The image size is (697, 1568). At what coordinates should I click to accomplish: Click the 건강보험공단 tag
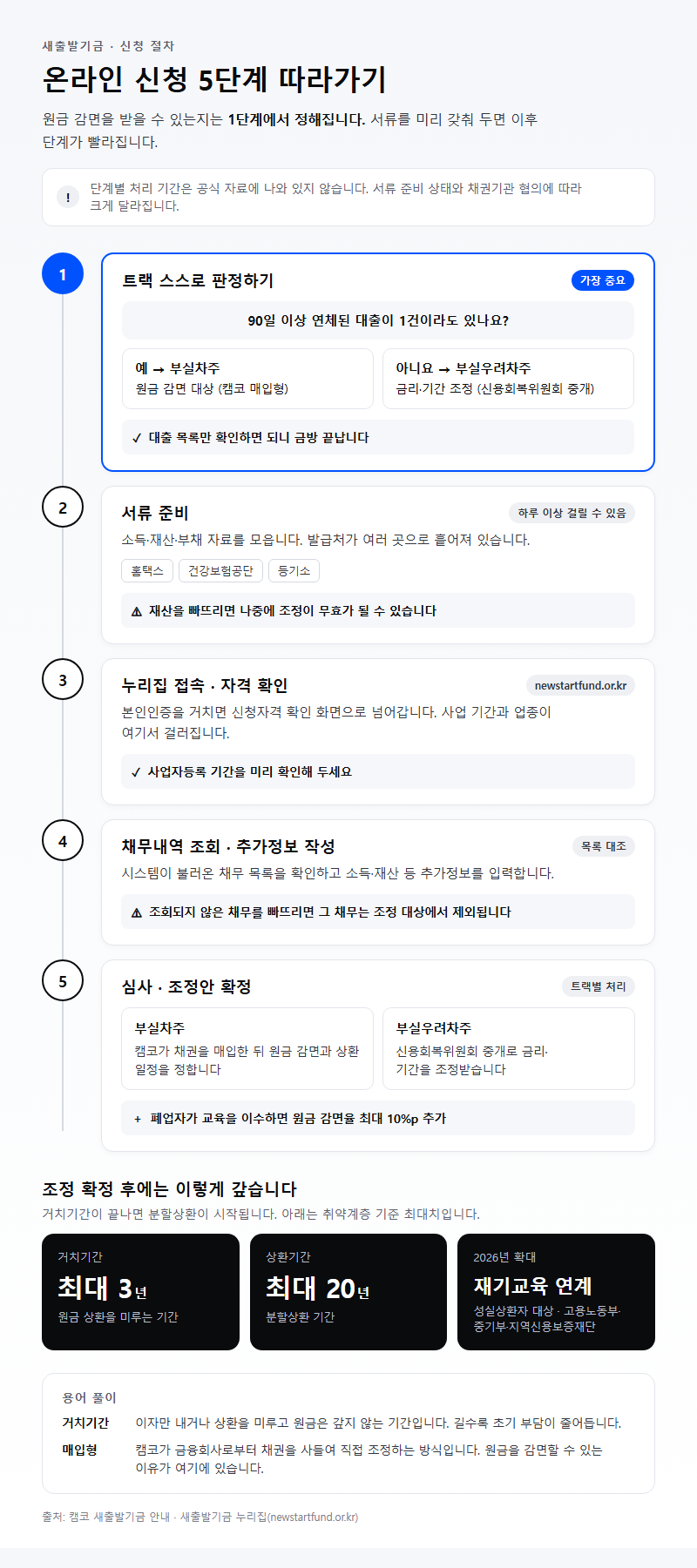tap(220, 571)
